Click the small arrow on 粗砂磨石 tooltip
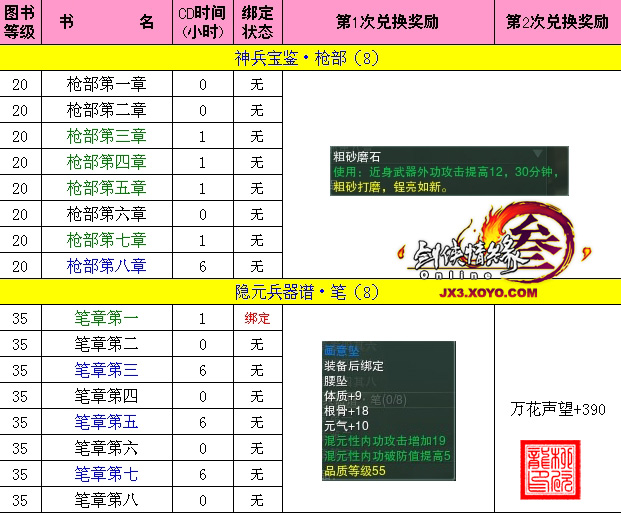 pyautogui.click(x=538, y=154)
